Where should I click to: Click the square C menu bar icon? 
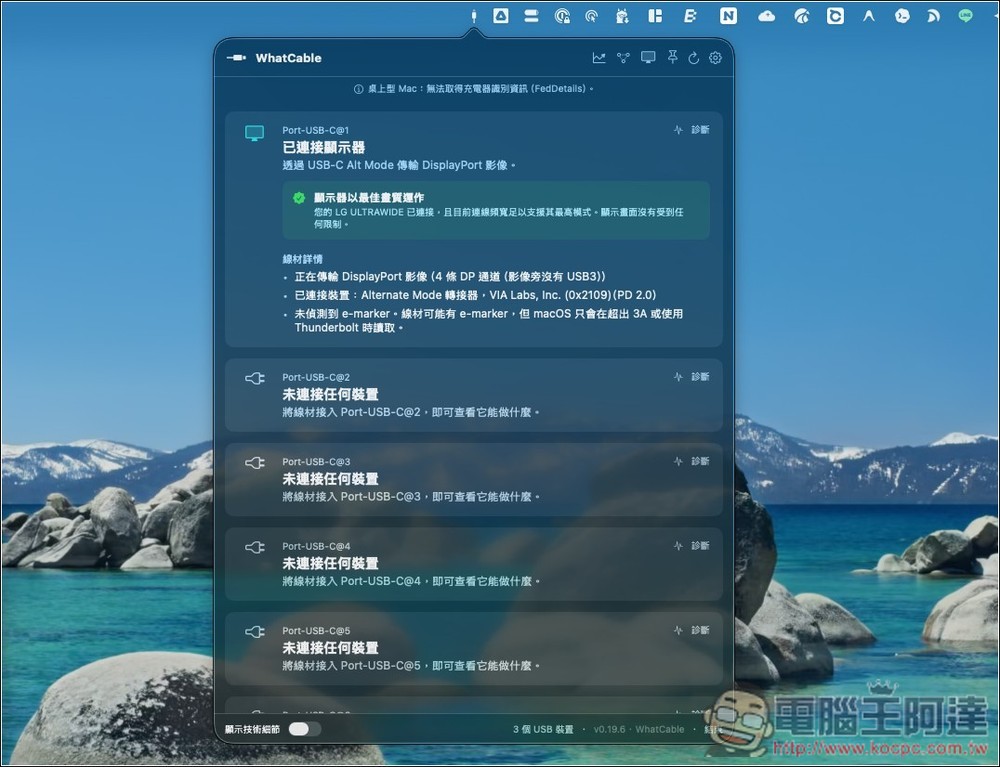tap(835, 16)
